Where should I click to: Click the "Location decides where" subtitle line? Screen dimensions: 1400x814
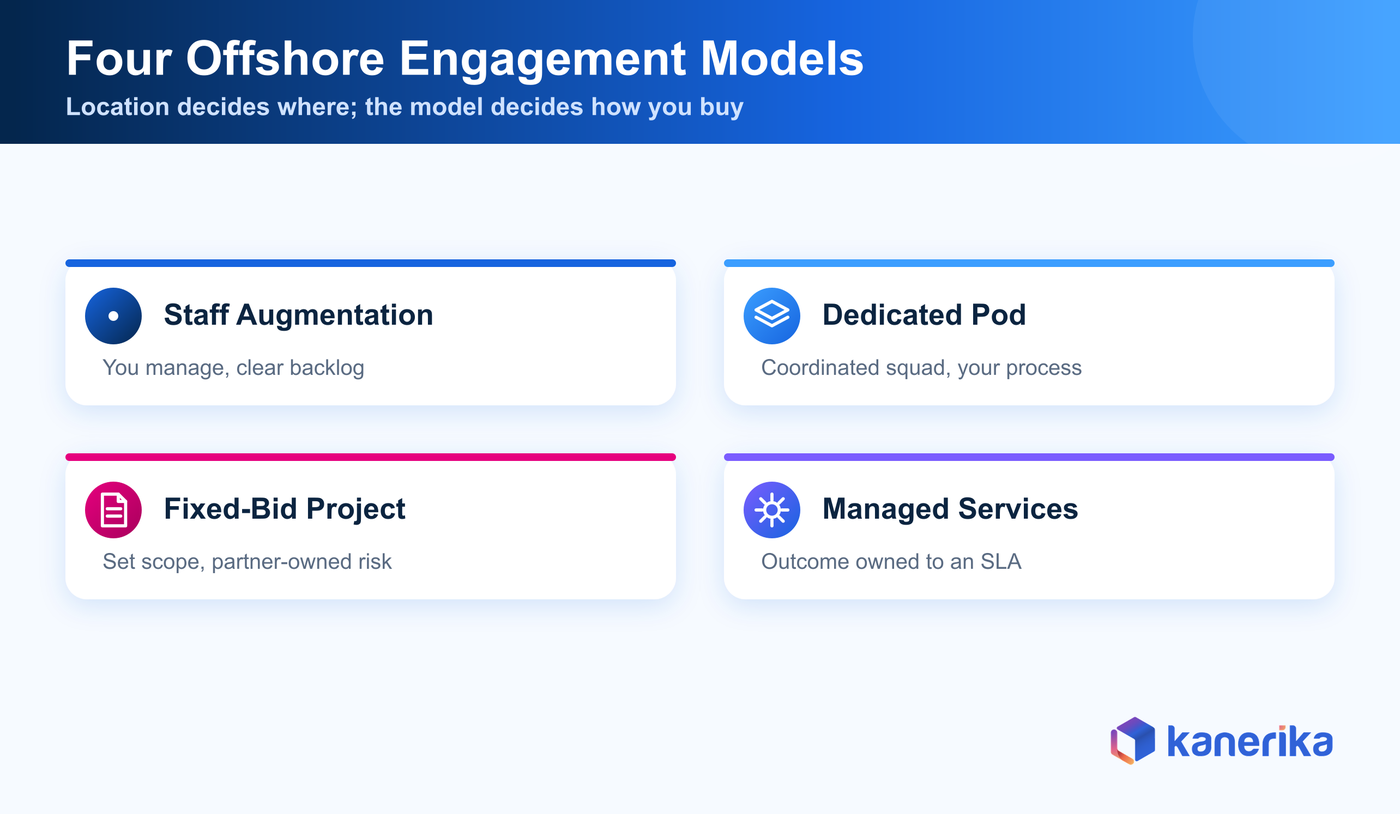coord(405,107)
